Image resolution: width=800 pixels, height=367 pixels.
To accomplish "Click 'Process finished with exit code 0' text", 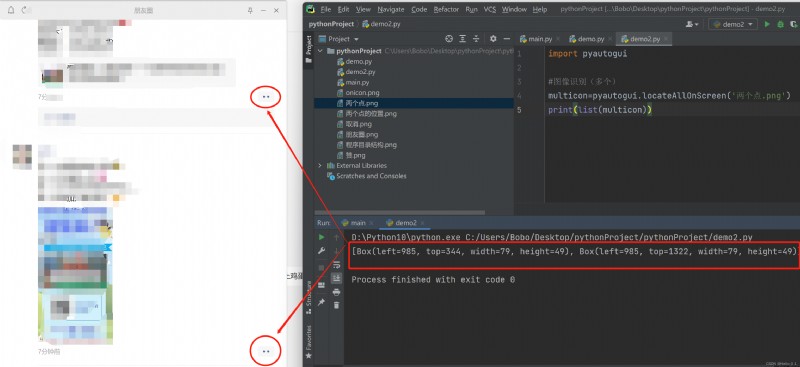I will tap(433, 280).
